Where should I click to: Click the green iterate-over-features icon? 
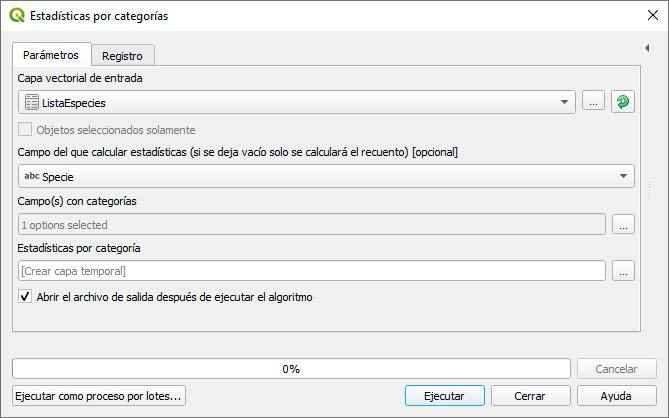click(622, 102)
